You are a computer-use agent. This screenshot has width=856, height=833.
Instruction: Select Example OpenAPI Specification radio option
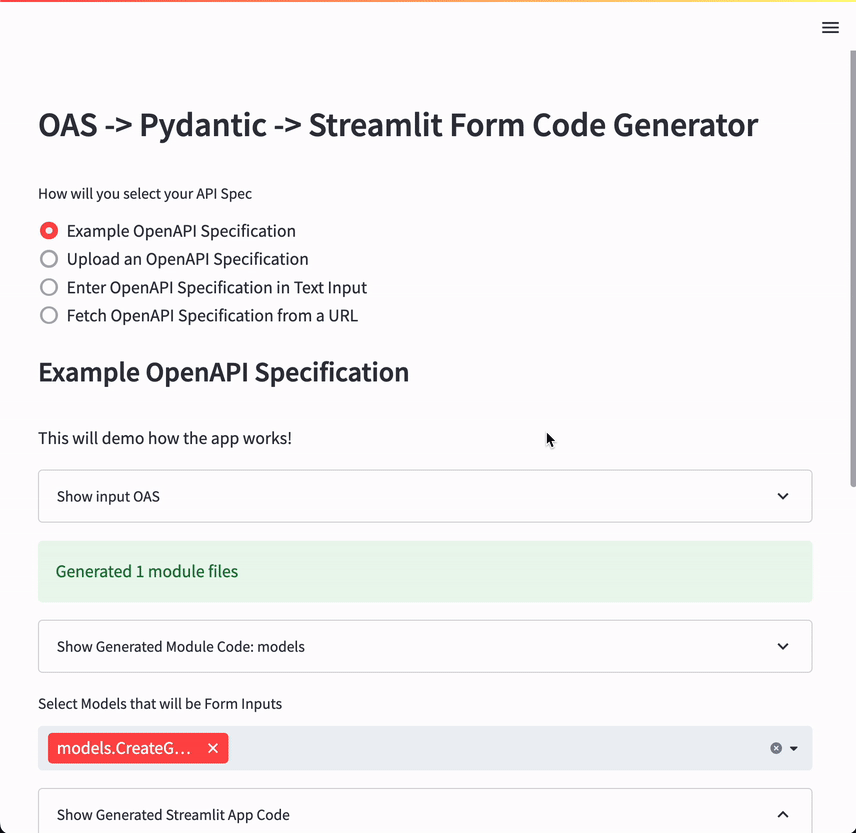click(49, 231)
